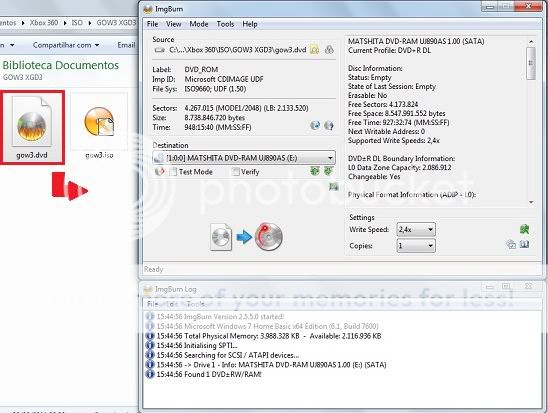Click the breadcrumb arrow before ISO
This screenshot has width=548, height=413.
point(65,23)
